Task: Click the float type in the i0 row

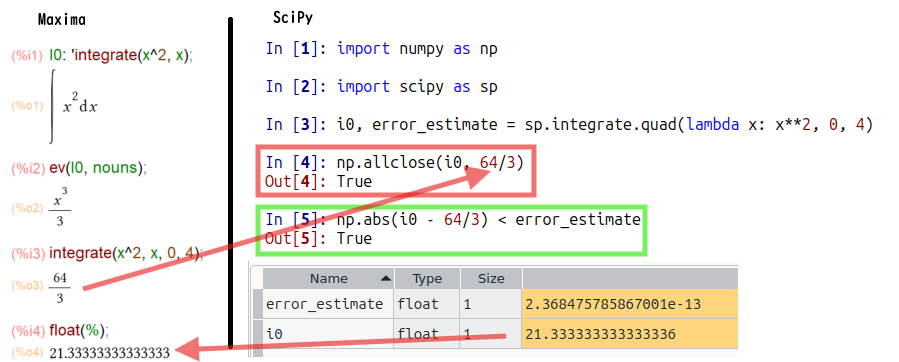Action: click(x=427, y=334)
